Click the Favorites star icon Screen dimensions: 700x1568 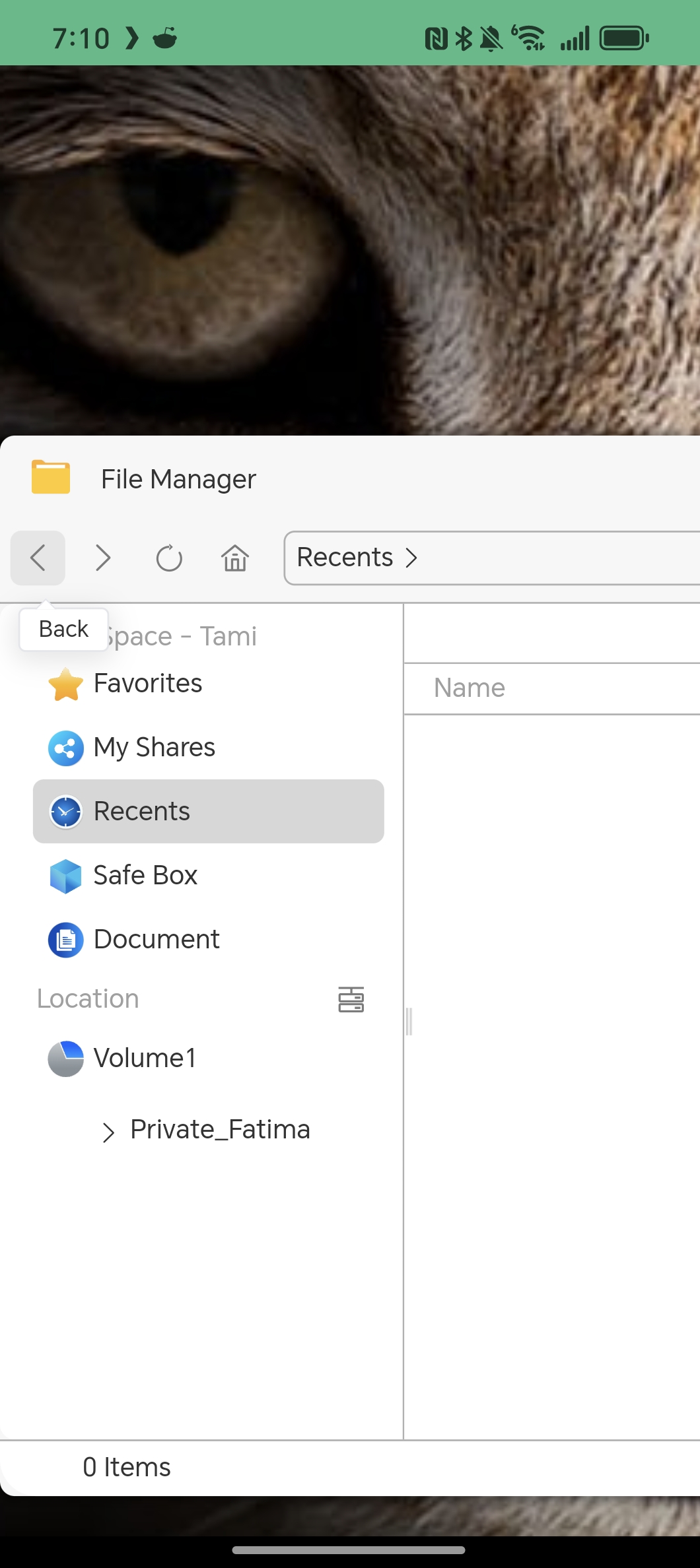(x=65, y=684)
